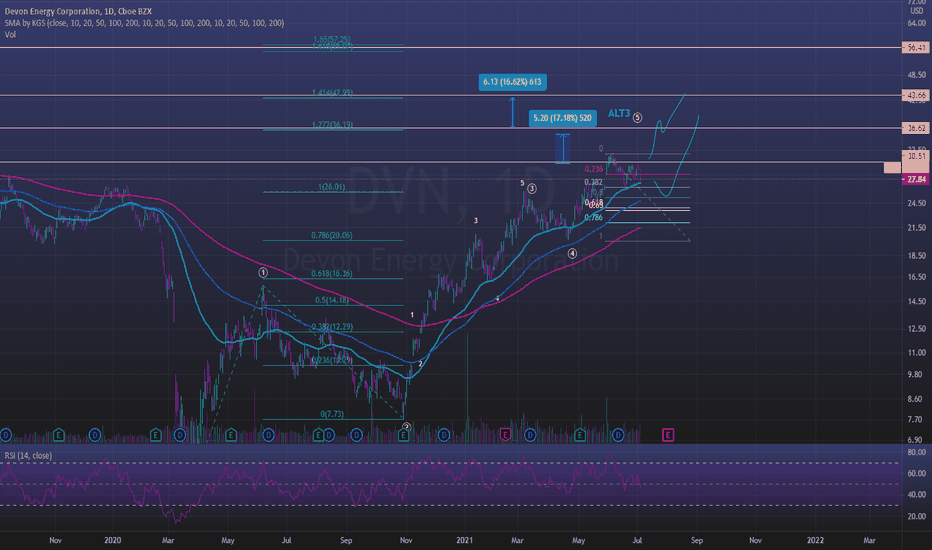Select the 0.5(14.18) Fibonacci level label
932x550 pixels.
pos(332,300)
